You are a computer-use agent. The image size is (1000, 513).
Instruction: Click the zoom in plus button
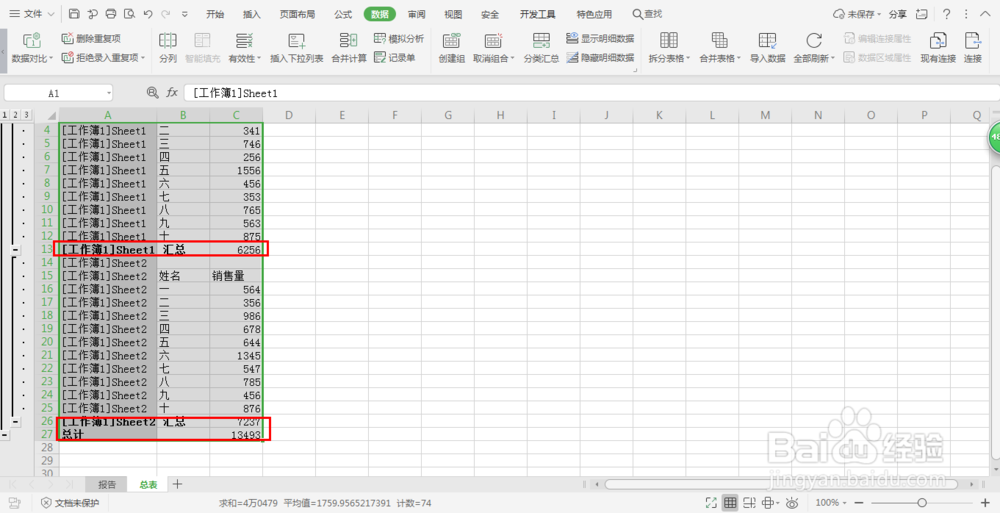(985, 503)
